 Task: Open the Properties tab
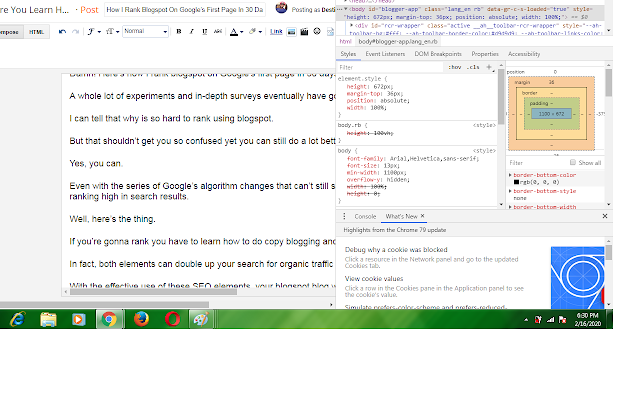point(485,54)
